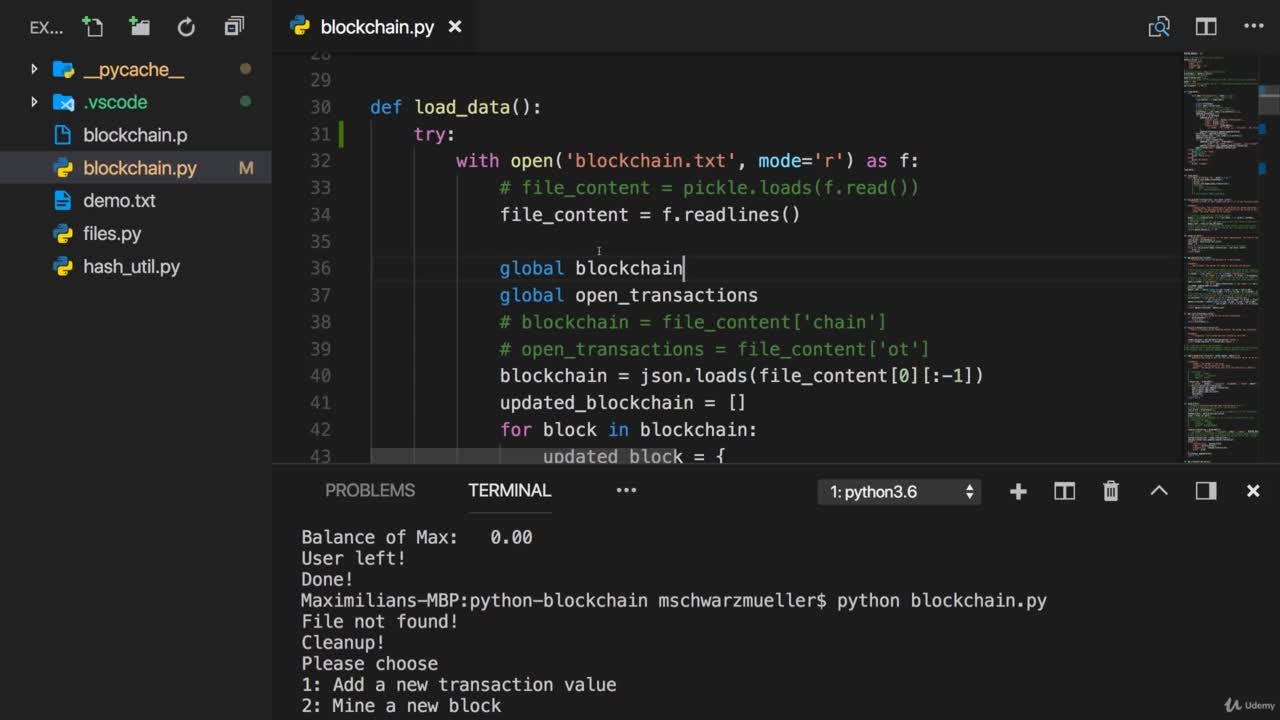
Task: Add a new terminal instance
Action: point(1018,491)
